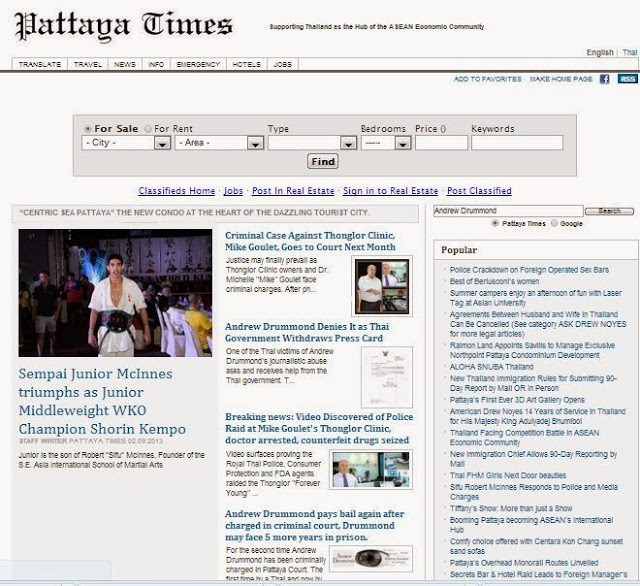Open the TRAVEL menu tab
The width and height of the screenshot is (640, 586).
(88, 64)
